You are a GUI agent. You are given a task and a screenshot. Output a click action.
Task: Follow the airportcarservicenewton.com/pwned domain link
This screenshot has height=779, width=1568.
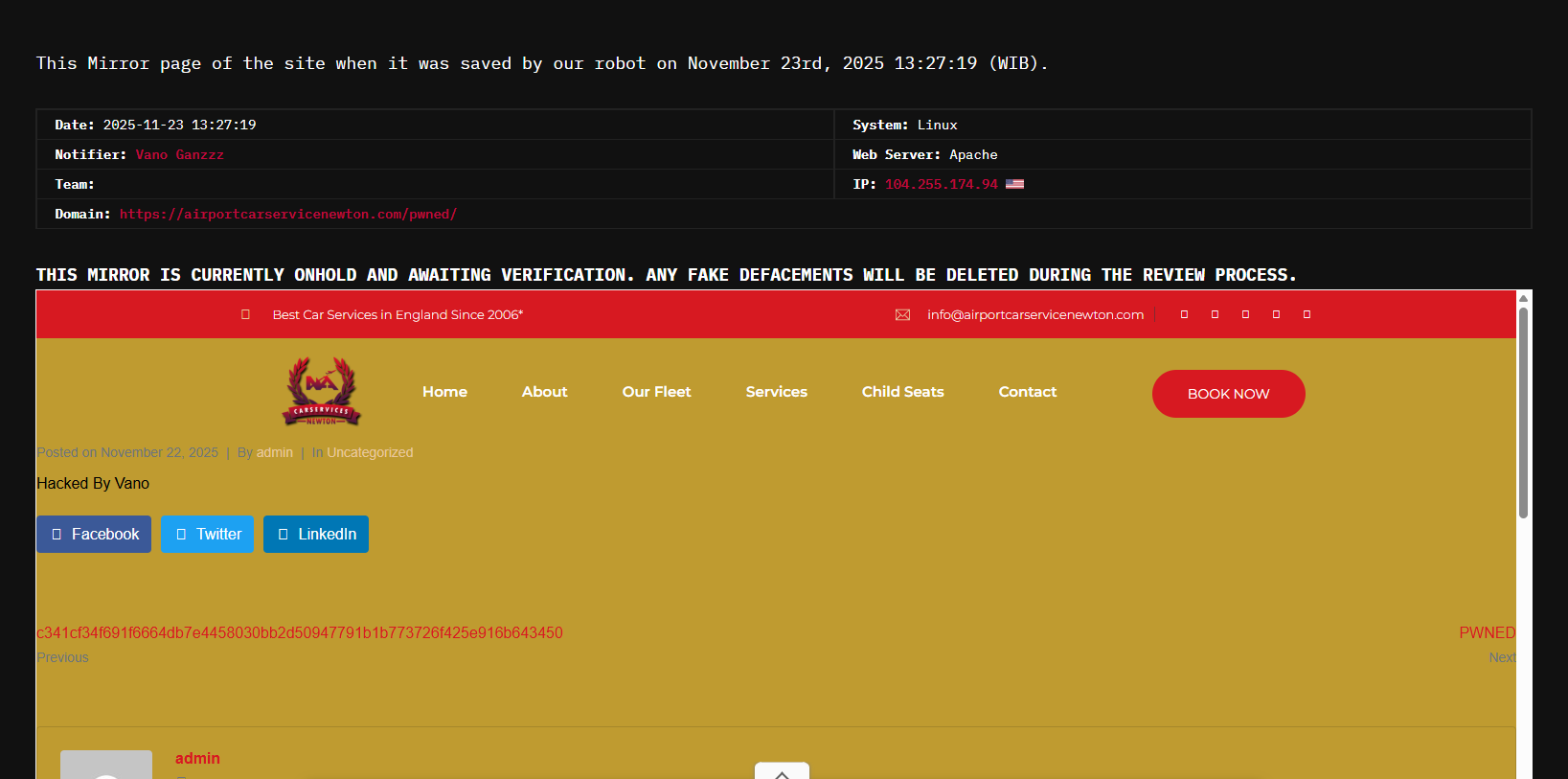coord(287,214)
